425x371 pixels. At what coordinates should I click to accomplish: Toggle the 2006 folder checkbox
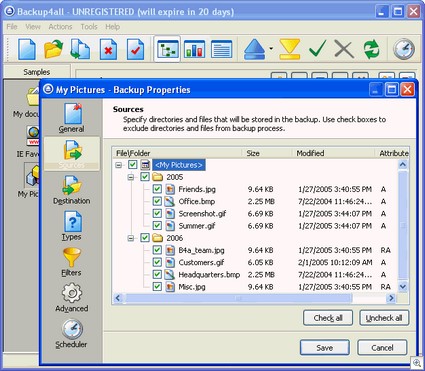point(145,238)
